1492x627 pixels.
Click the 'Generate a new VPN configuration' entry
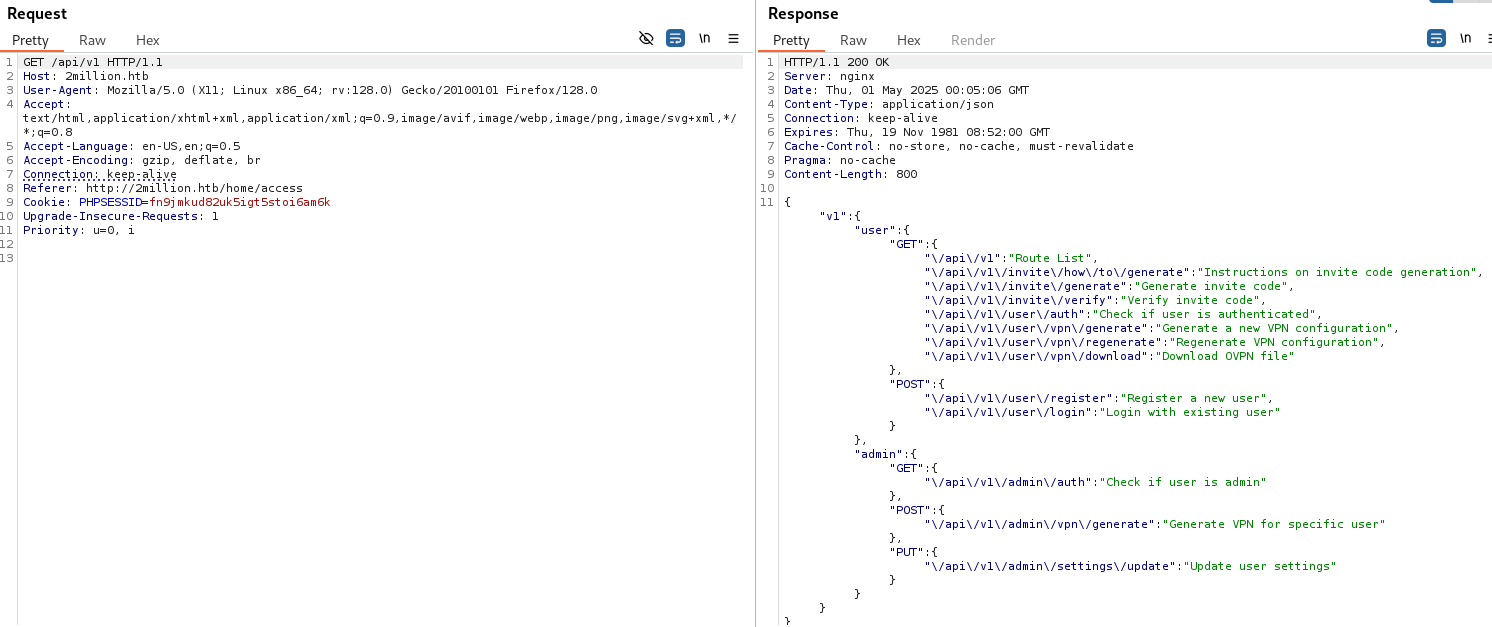[1162, 328]
